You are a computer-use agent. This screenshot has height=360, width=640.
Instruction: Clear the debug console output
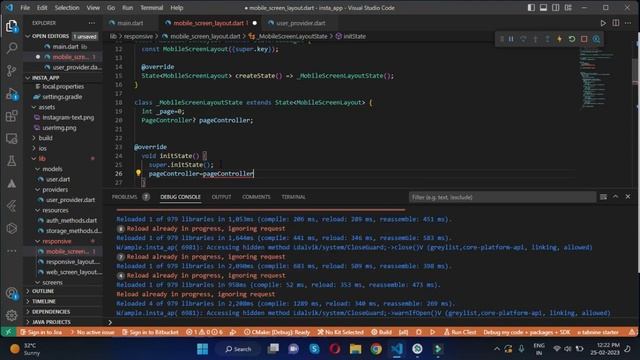point(603,197)
